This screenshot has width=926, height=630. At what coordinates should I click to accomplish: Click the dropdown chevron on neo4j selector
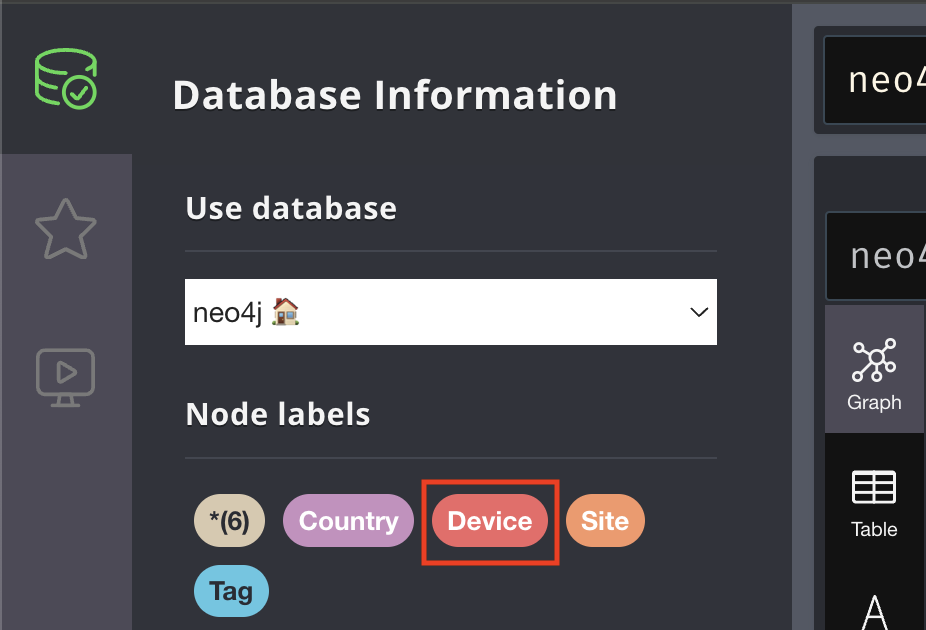pyautogui.click(x=698, y=311)
